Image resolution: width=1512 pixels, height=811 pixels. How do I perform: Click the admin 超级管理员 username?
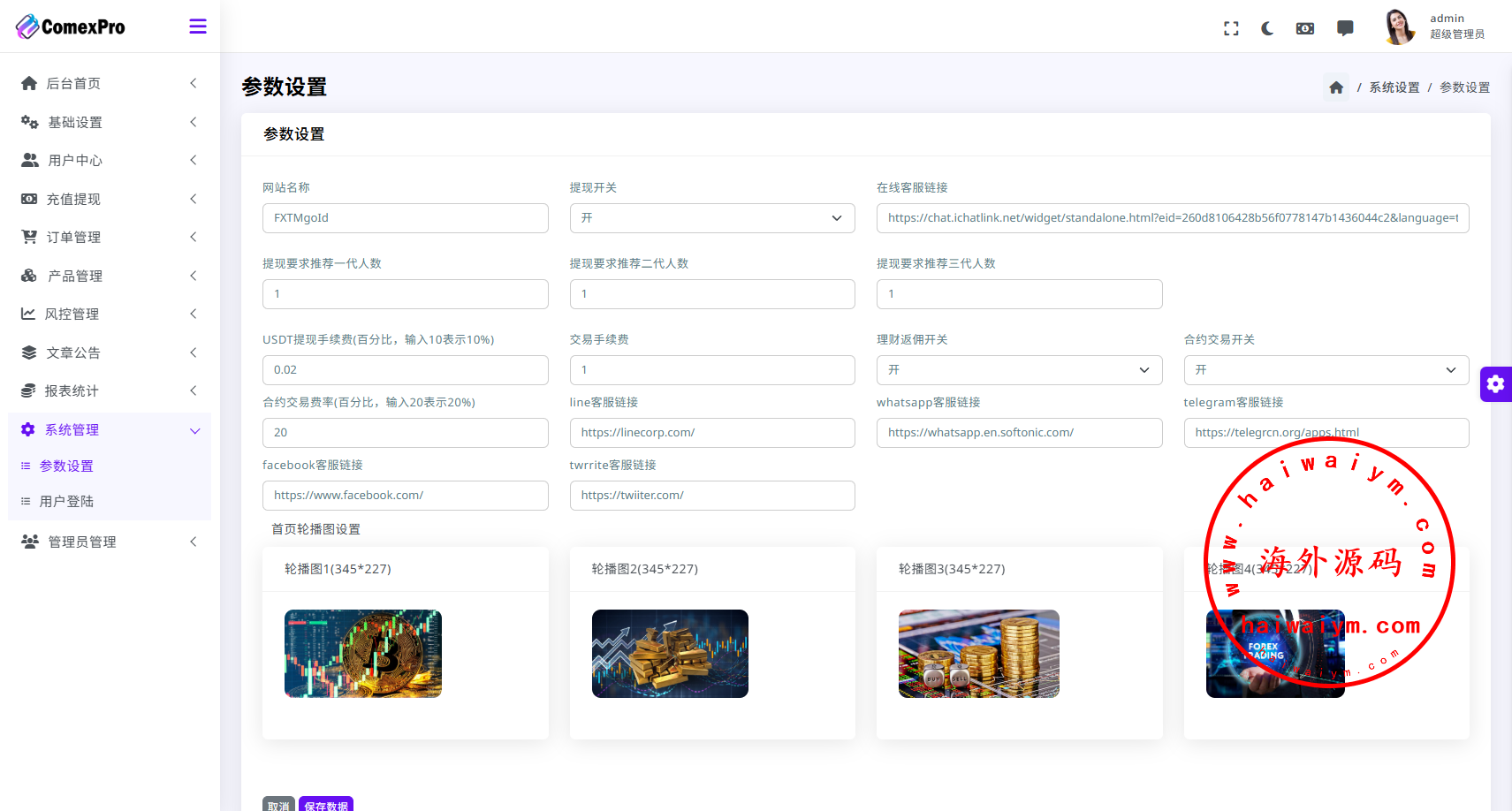coord(1457,27)
